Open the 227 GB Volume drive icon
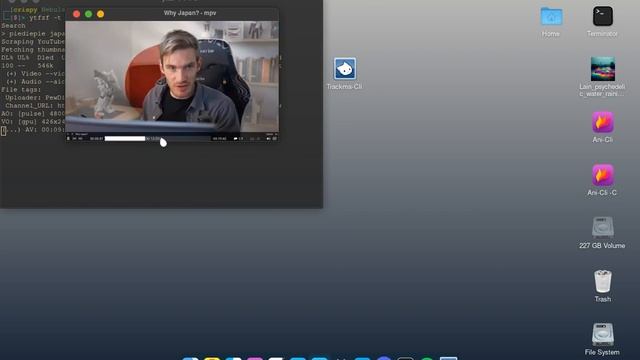 pyautogui.click(x=602, y=227)
